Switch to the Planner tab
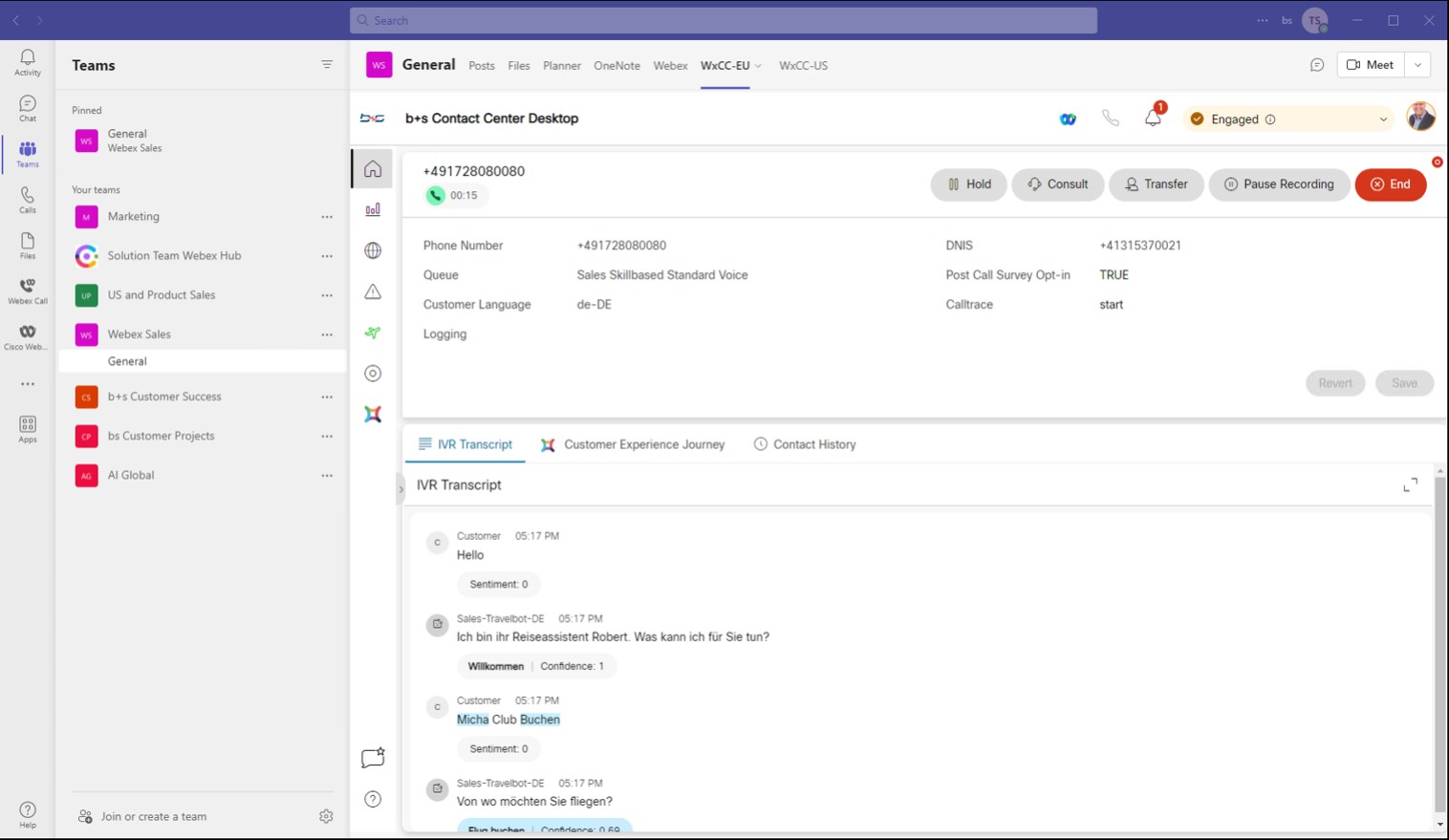Screen dimensions: 1449x840 click(x=562, y=66)
